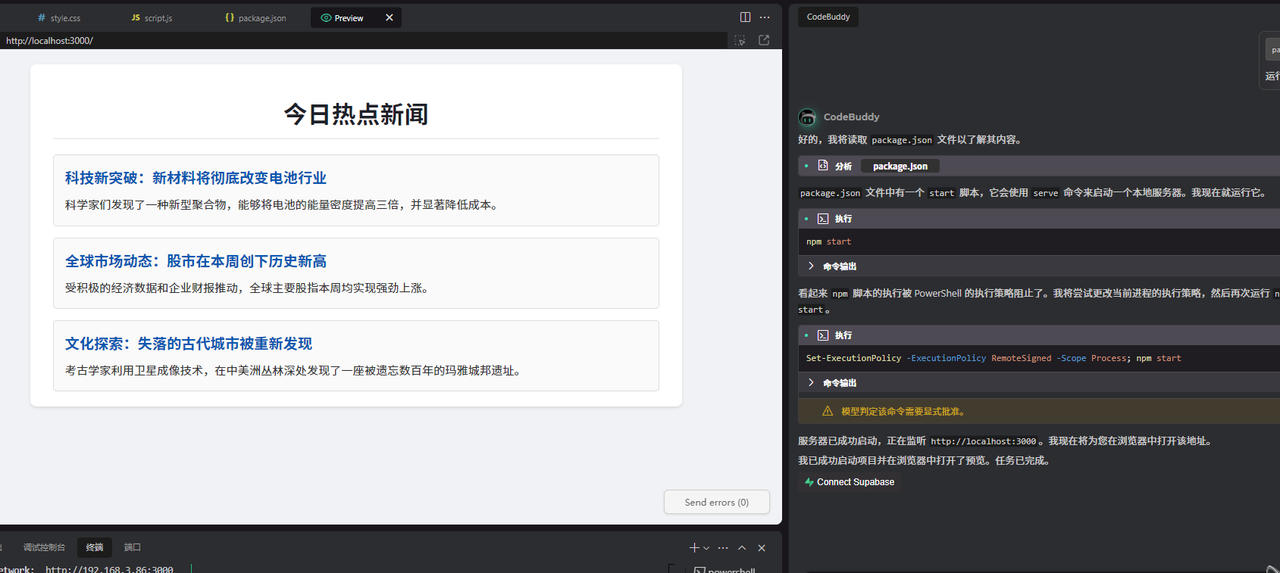This screenshot has width=1280, height=573.
Task: Click the yellow warning triangle icon
Action: click(x=827, y=411)
